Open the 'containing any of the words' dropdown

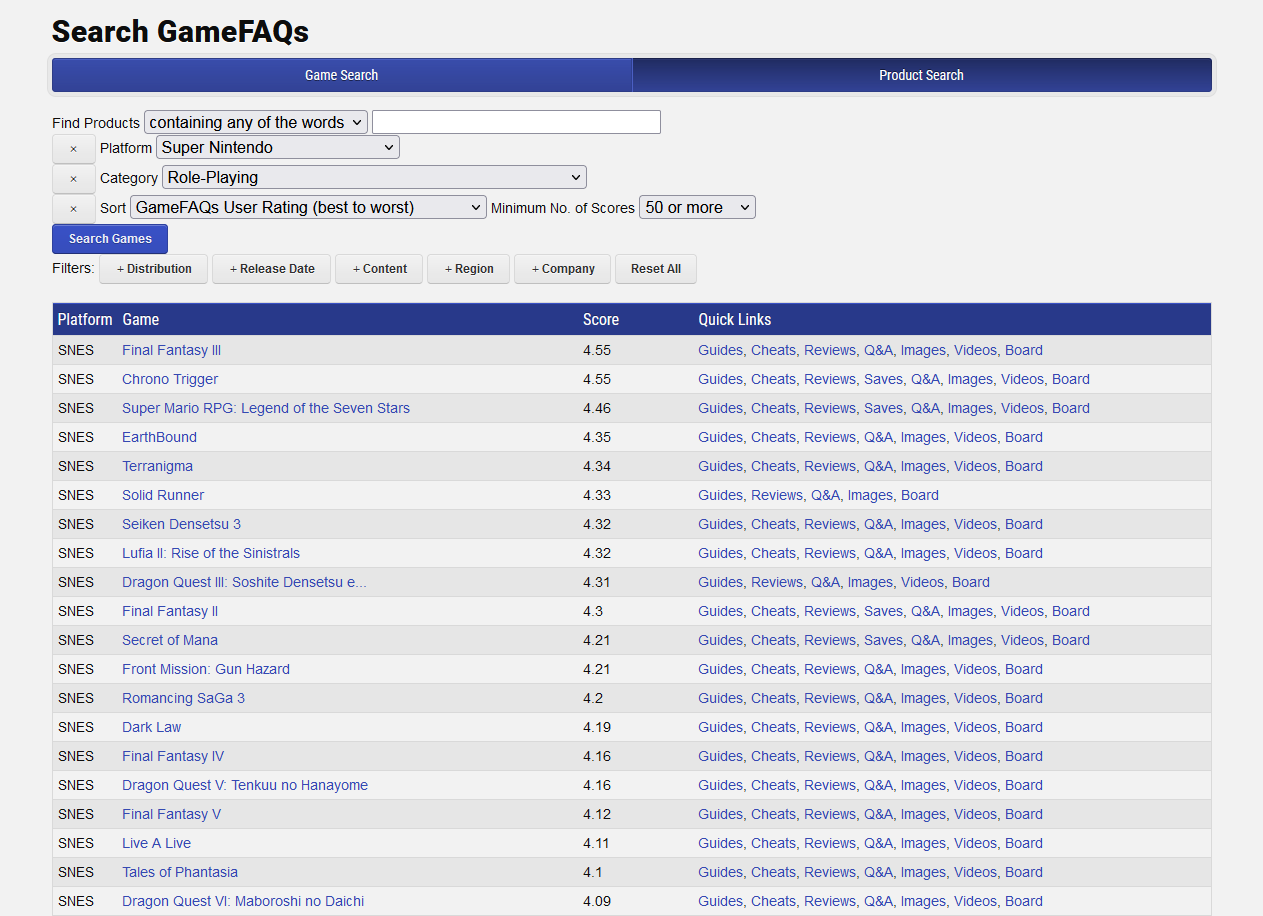(256, 122)
